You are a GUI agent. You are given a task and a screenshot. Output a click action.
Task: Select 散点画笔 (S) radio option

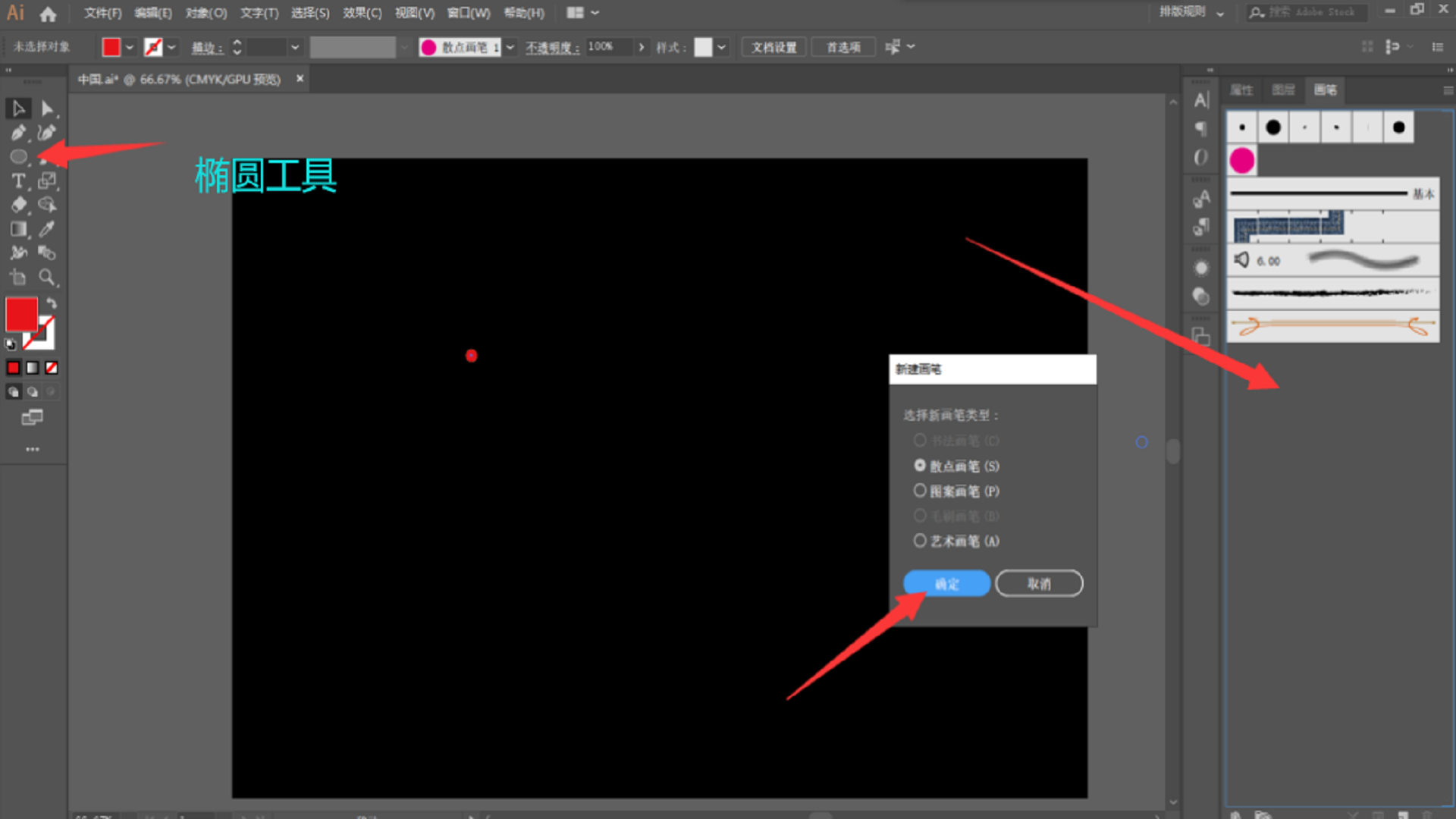click(x=920, y=466)
